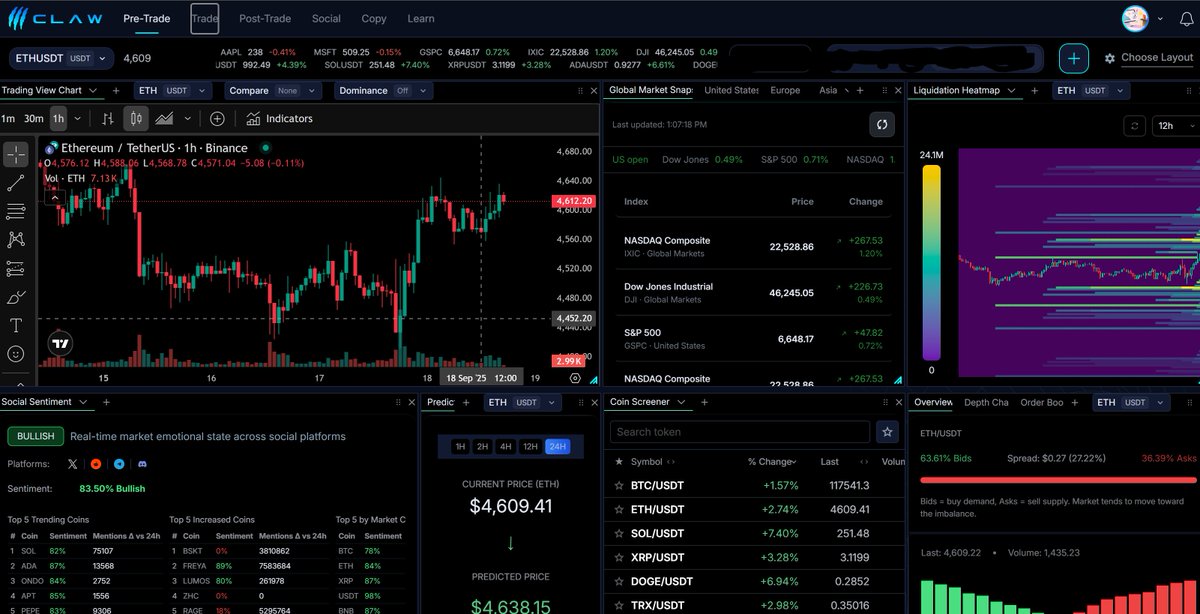This screenshot has height=614, width=1200.
Task: Switch to the Europe market tab
Action: (785, 90)
